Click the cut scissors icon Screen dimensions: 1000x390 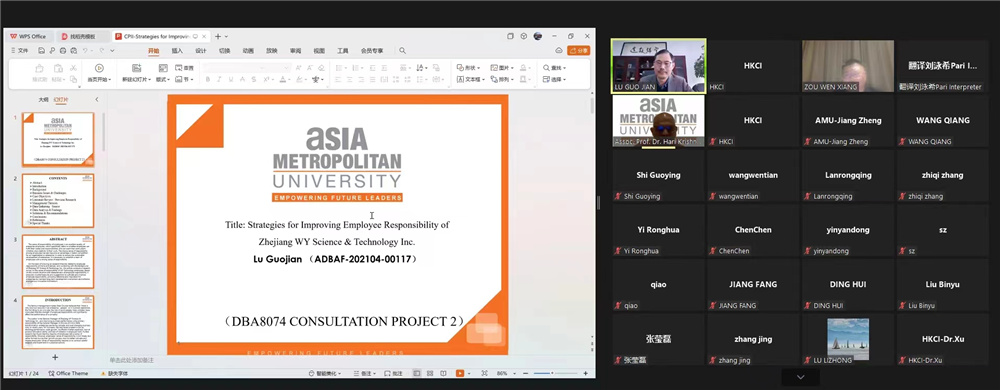73,68
